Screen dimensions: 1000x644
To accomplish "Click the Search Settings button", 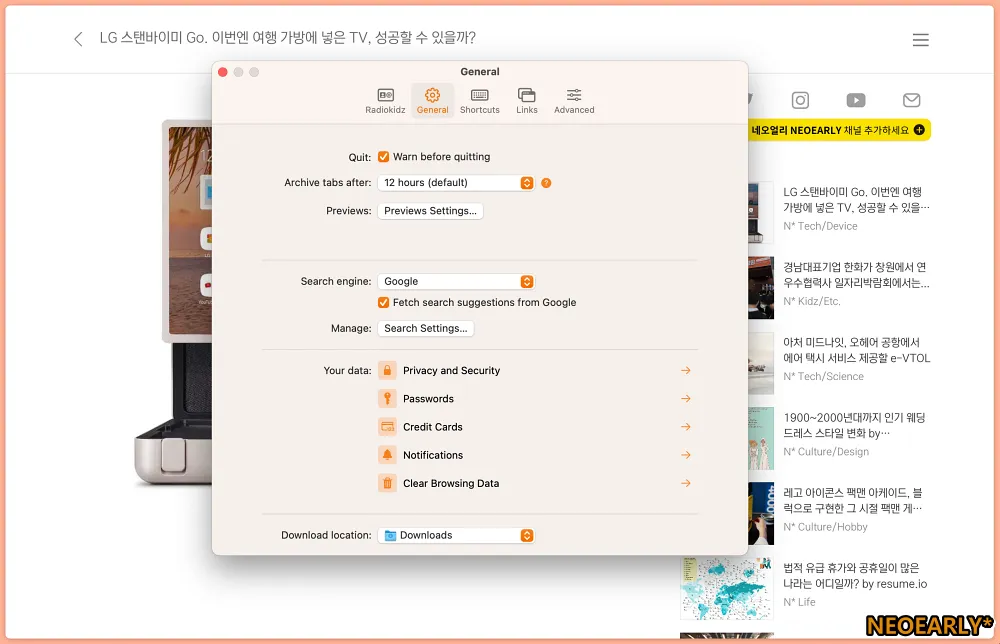I will tap(425, 328).
